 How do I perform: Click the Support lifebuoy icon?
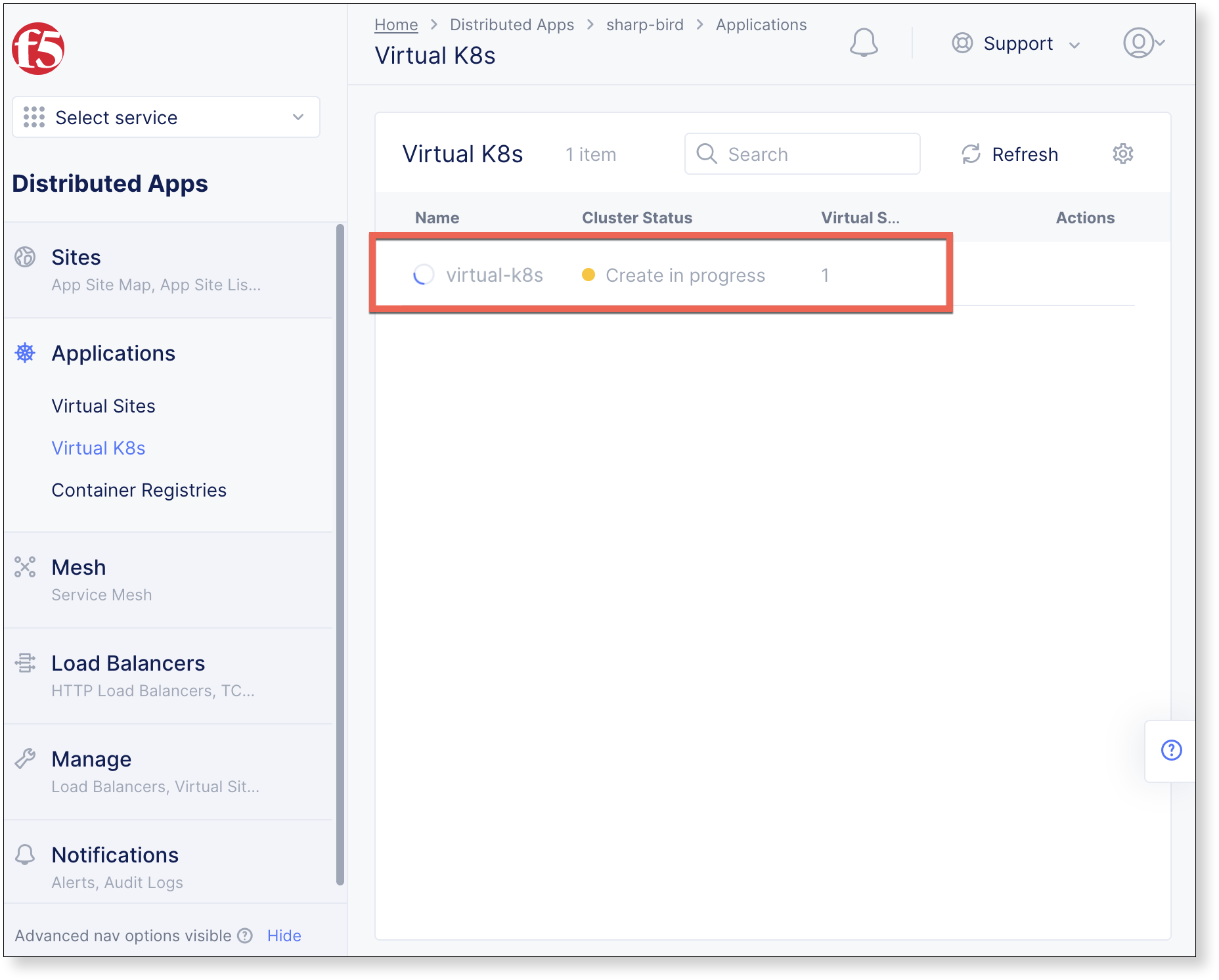coord(962,43)
